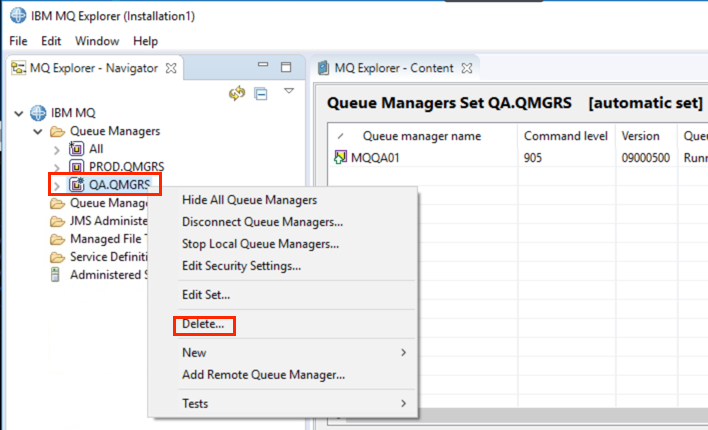Sort by Queue manager name column header
The image size is (708, 430).
coord(422,136)
